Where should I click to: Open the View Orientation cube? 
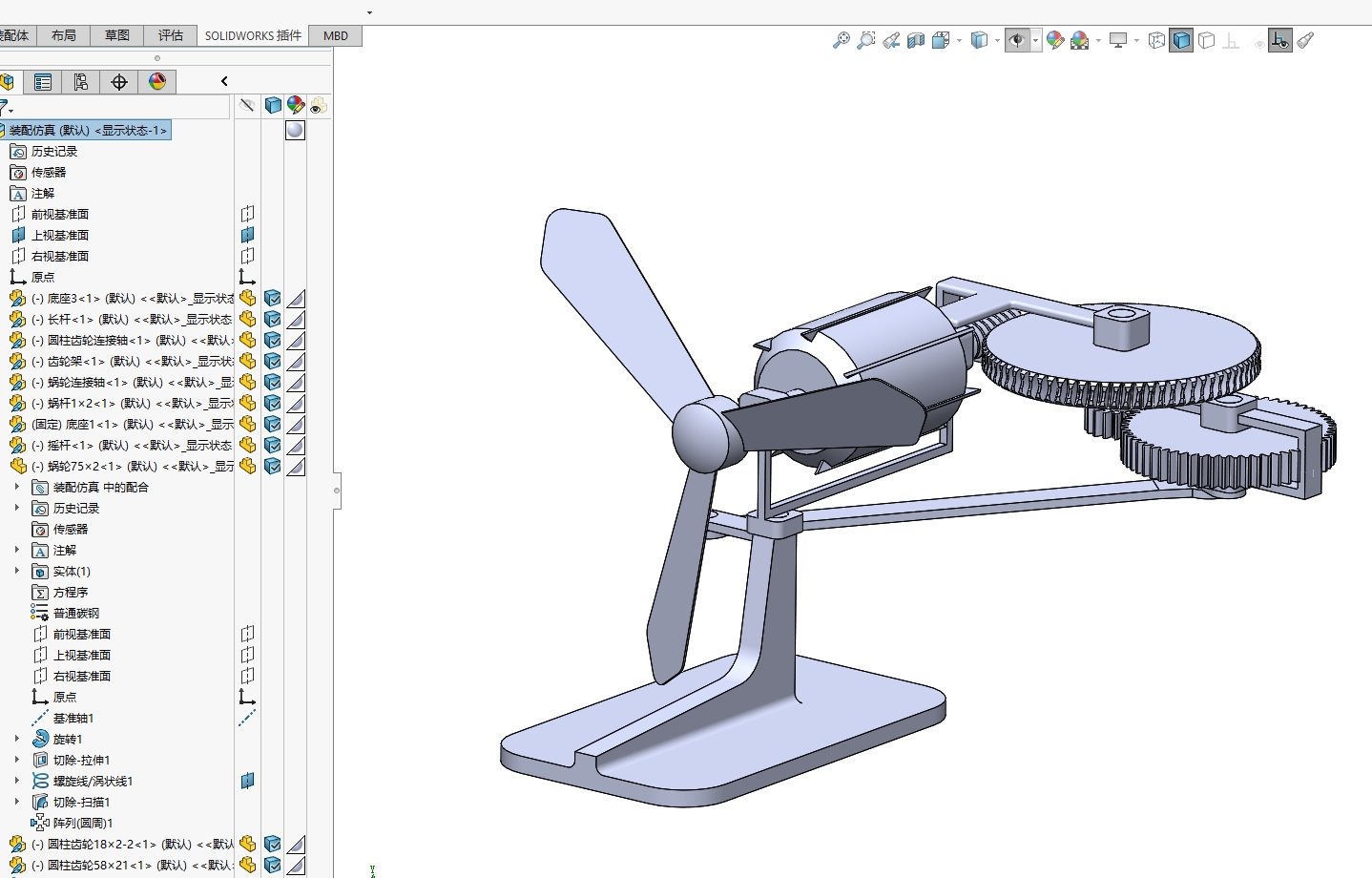941,40
